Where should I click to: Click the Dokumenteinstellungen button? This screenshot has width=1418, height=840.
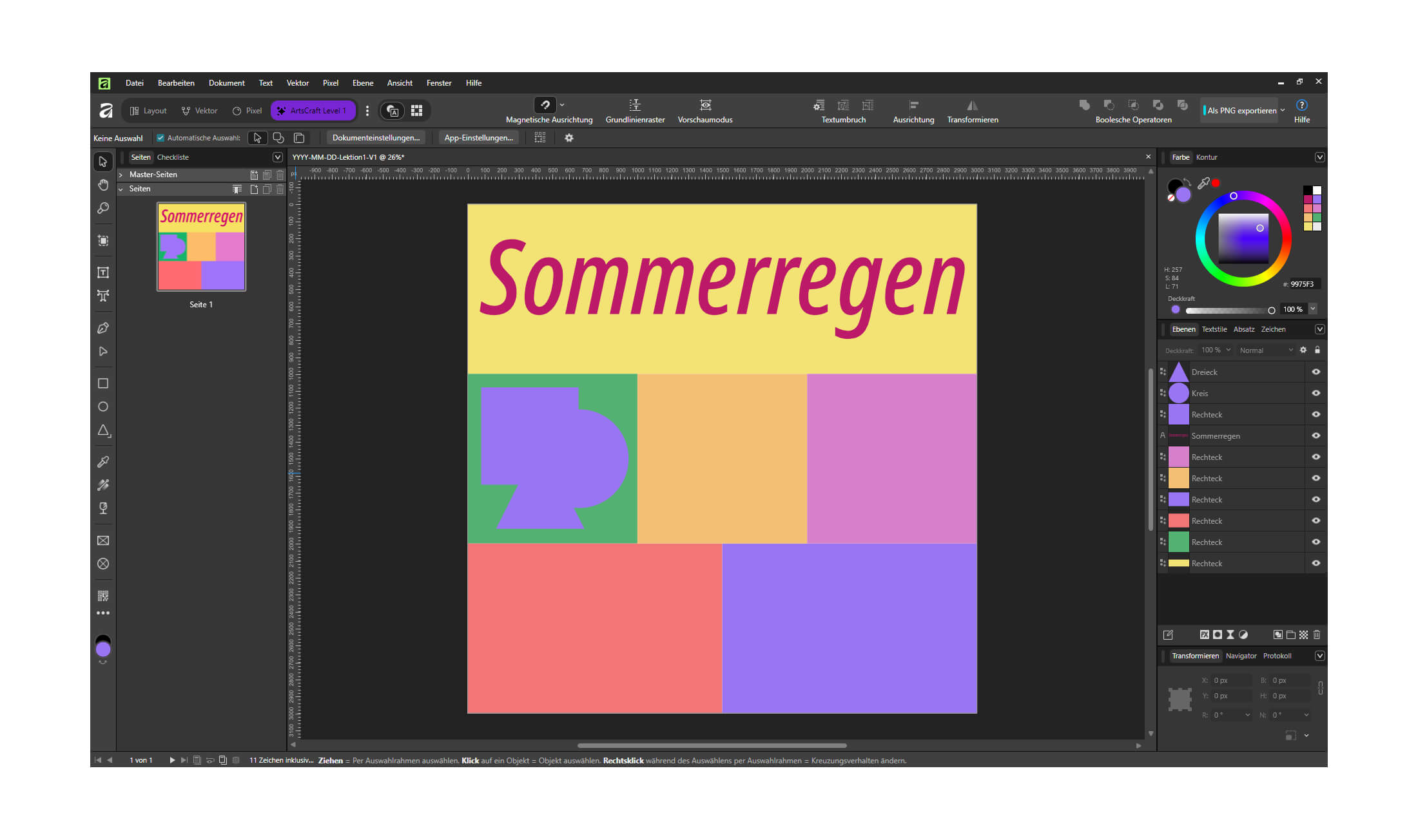coord(376,138)
